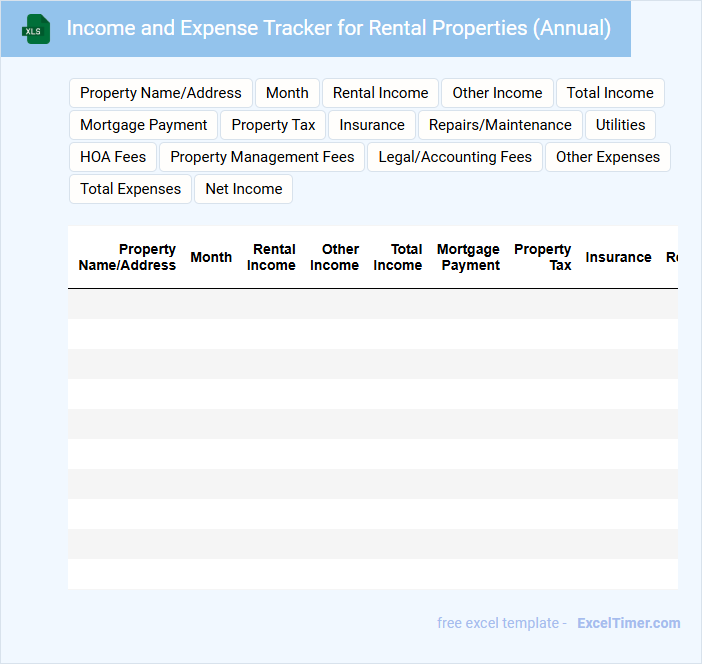This screenshot has height=664, width=702.
Task: Click the Repairs/Maintenance tag
Action: (500, 125)
